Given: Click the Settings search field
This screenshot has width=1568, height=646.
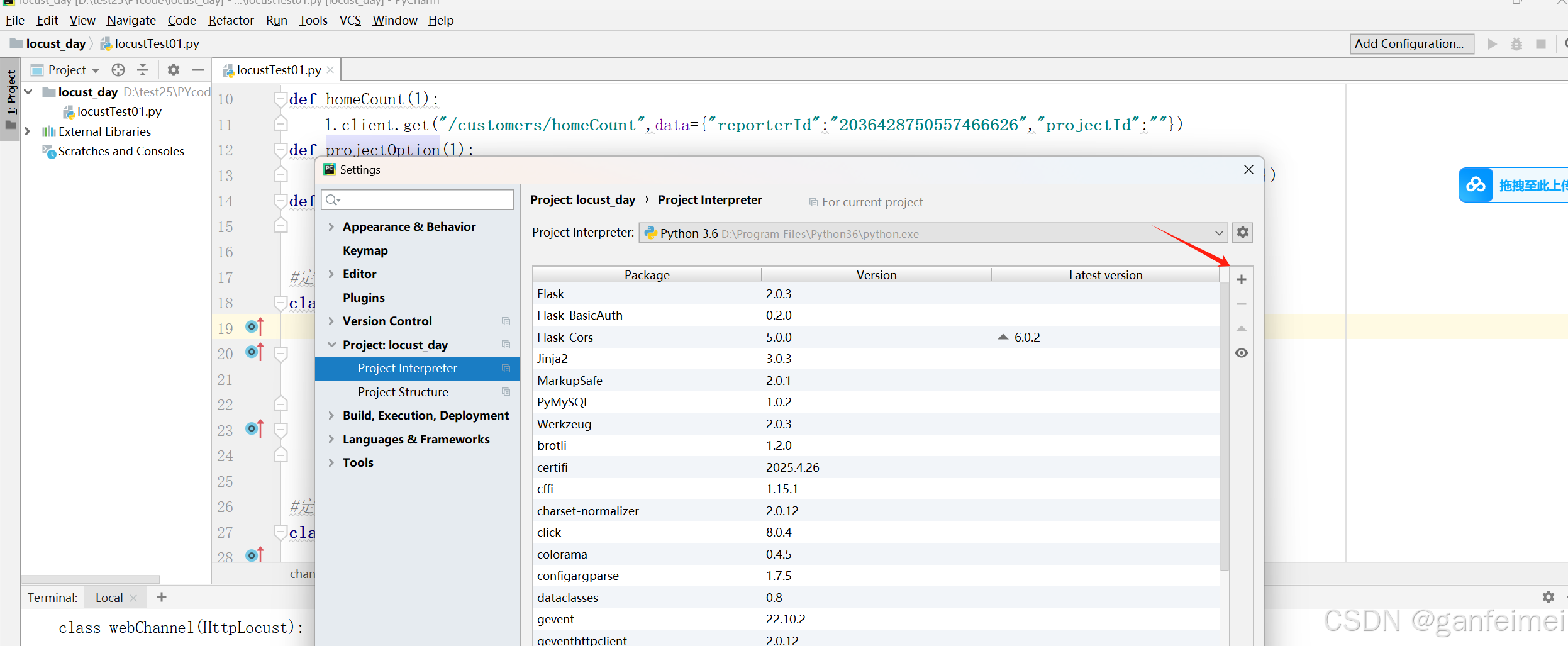Looking at the screenshot, I should coord(418,200).
